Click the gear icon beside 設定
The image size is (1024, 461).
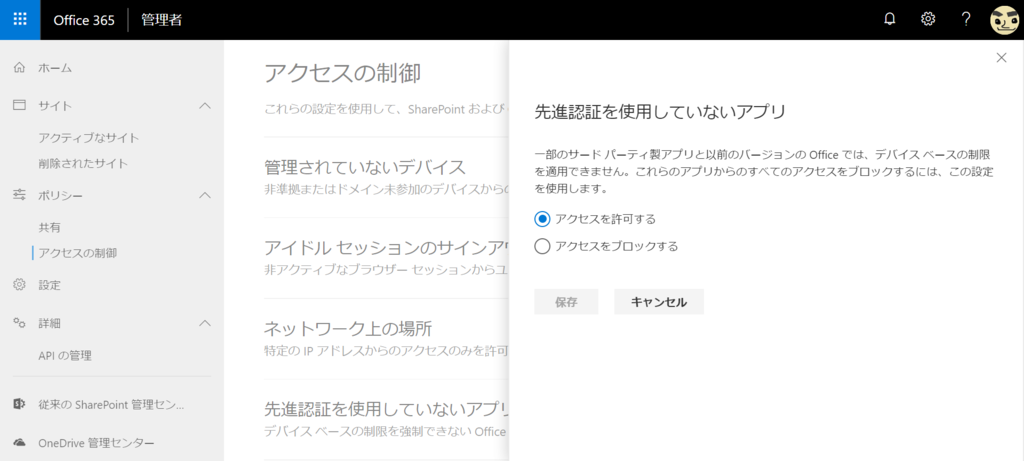pos(20,285)
